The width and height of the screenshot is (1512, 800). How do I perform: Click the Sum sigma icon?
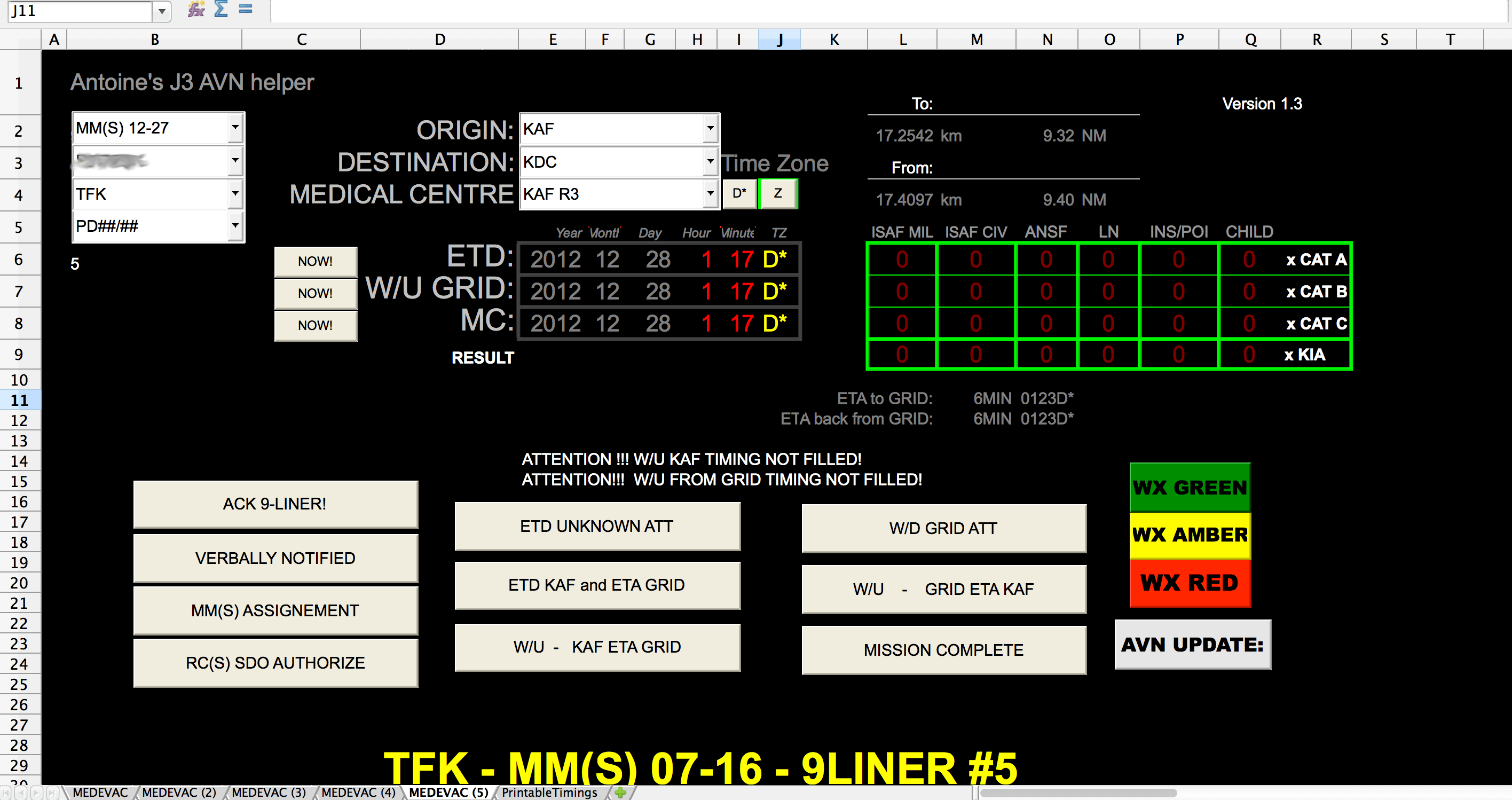coord(220,10)
